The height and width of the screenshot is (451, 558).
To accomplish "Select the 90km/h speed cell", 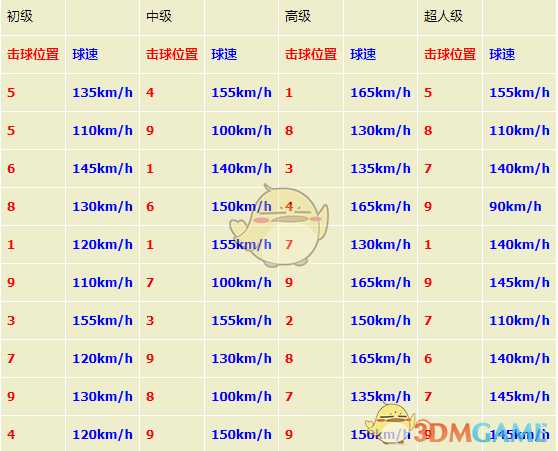I will click(515, 206).
